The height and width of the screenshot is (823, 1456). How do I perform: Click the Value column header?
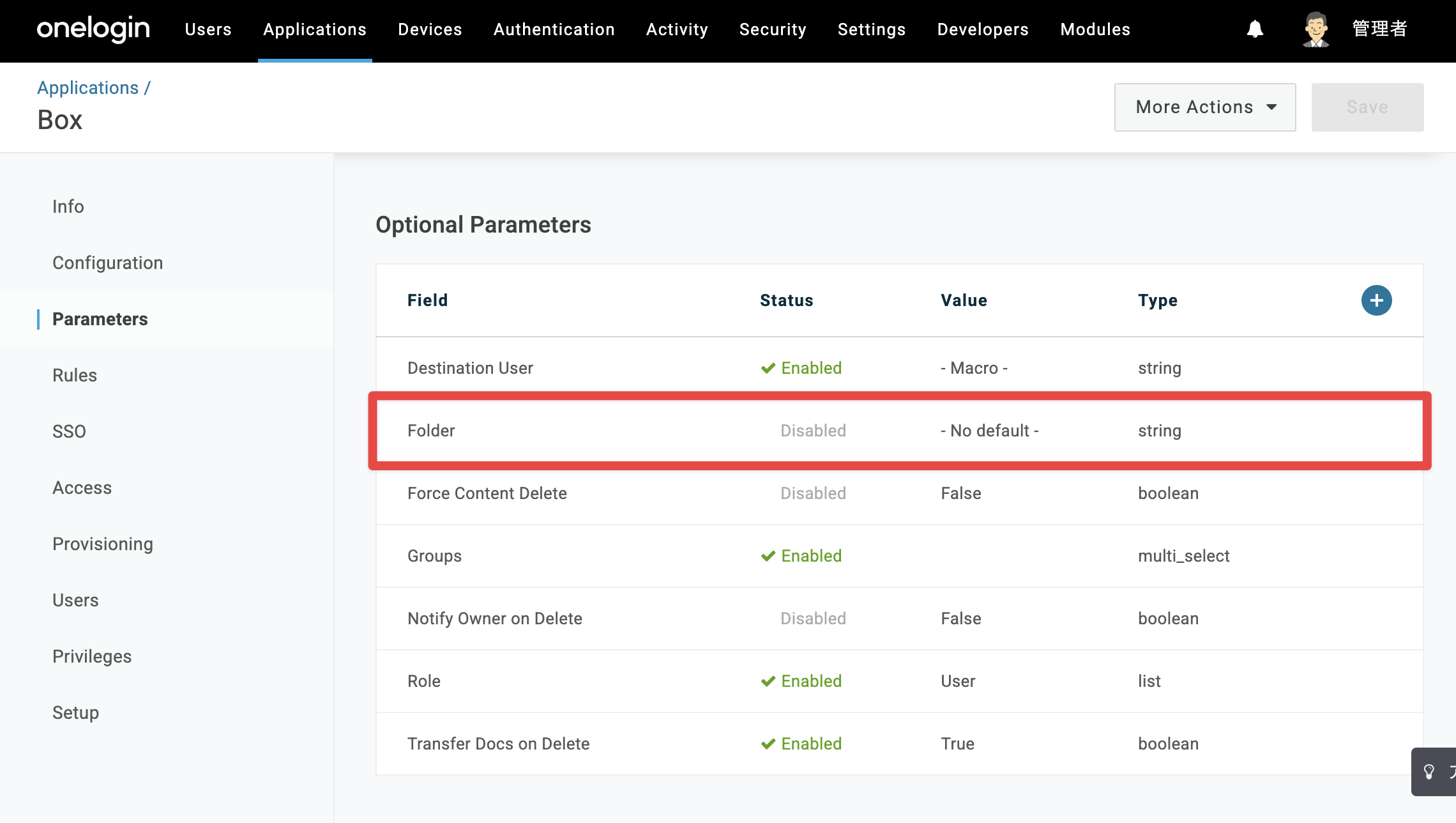tap(964, 300)
